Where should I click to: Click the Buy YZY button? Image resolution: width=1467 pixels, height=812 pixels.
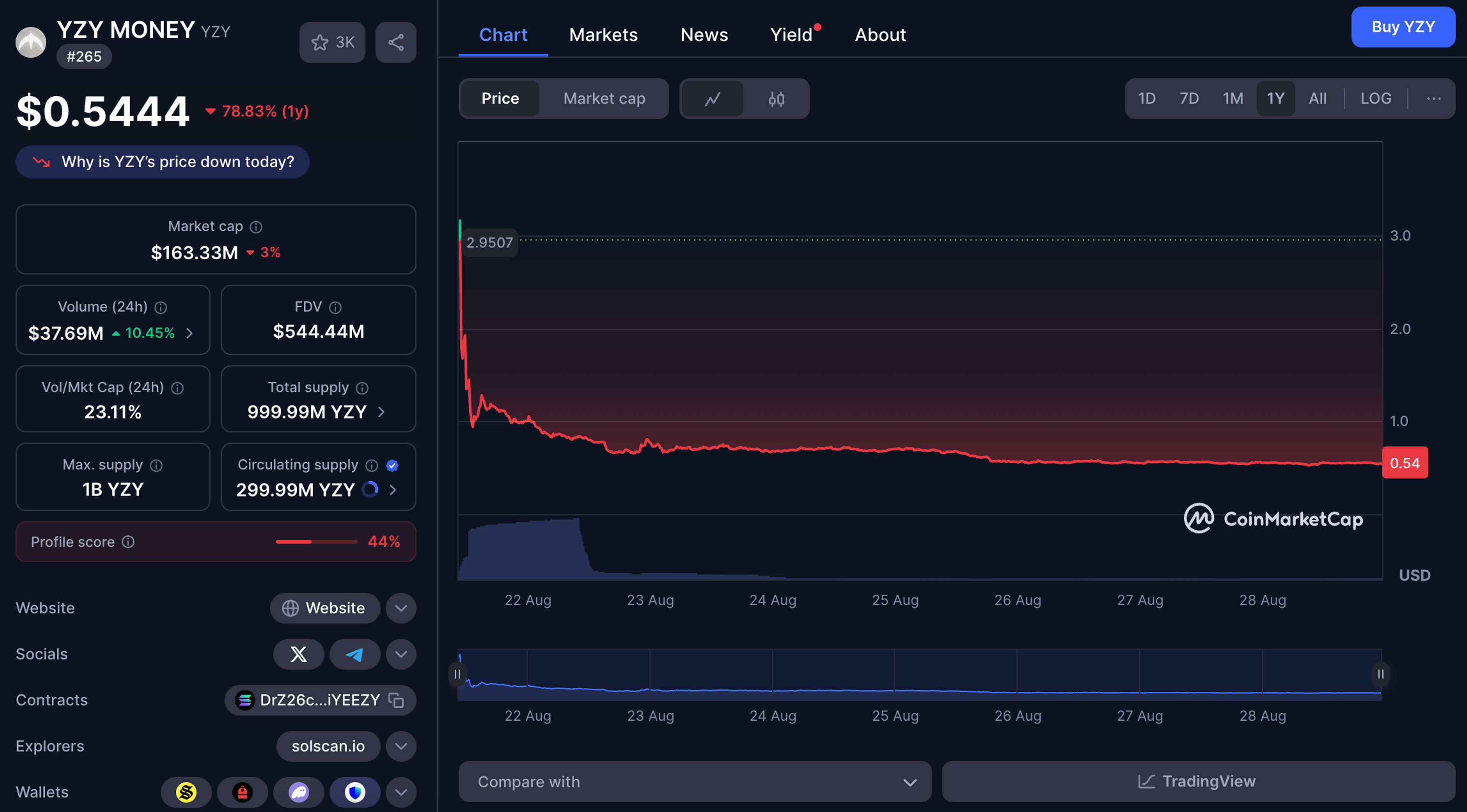tap(1403, 27)
